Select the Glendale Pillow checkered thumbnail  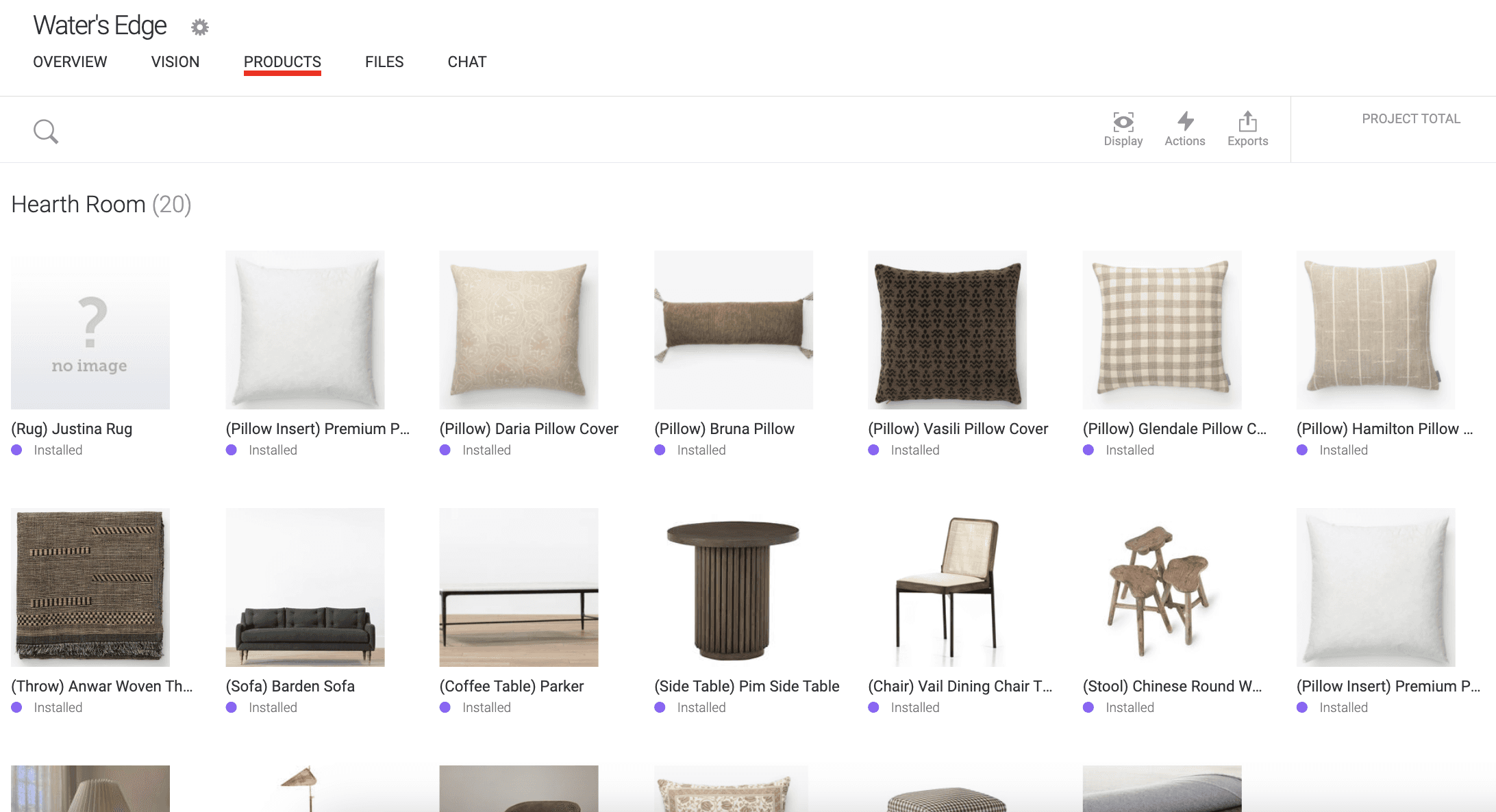tap(1162, 329)
